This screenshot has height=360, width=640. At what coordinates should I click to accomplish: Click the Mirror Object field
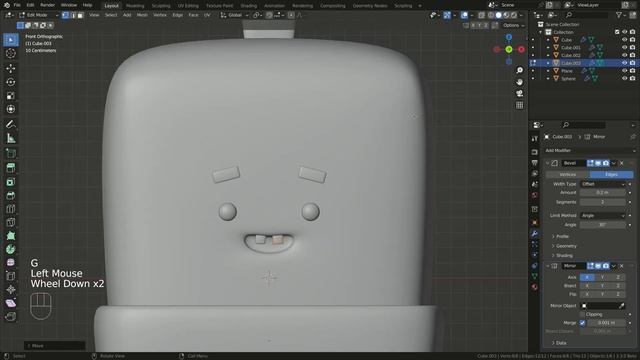click(603, 305)
